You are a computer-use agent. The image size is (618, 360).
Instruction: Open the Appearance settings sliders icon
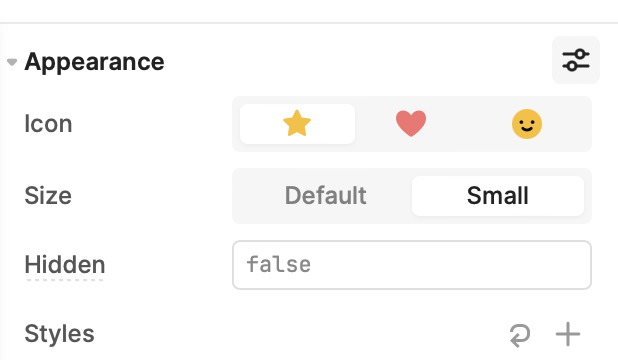pos(576,60)
